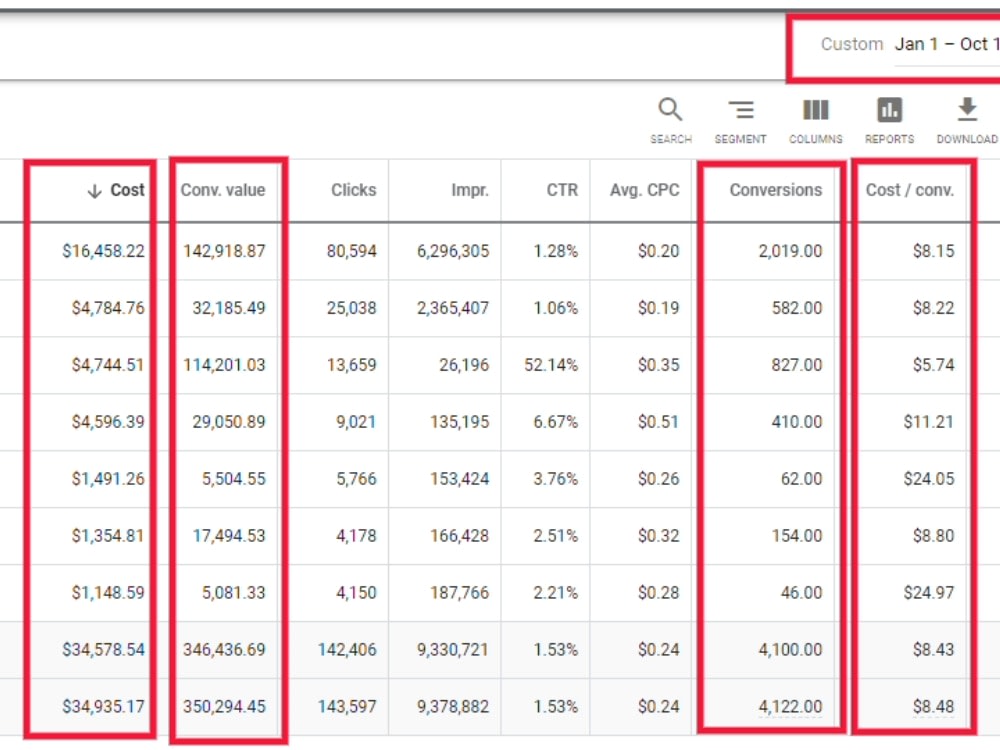Click conv. value 29,050.89

pyautogui.click(x=229, y=422)
